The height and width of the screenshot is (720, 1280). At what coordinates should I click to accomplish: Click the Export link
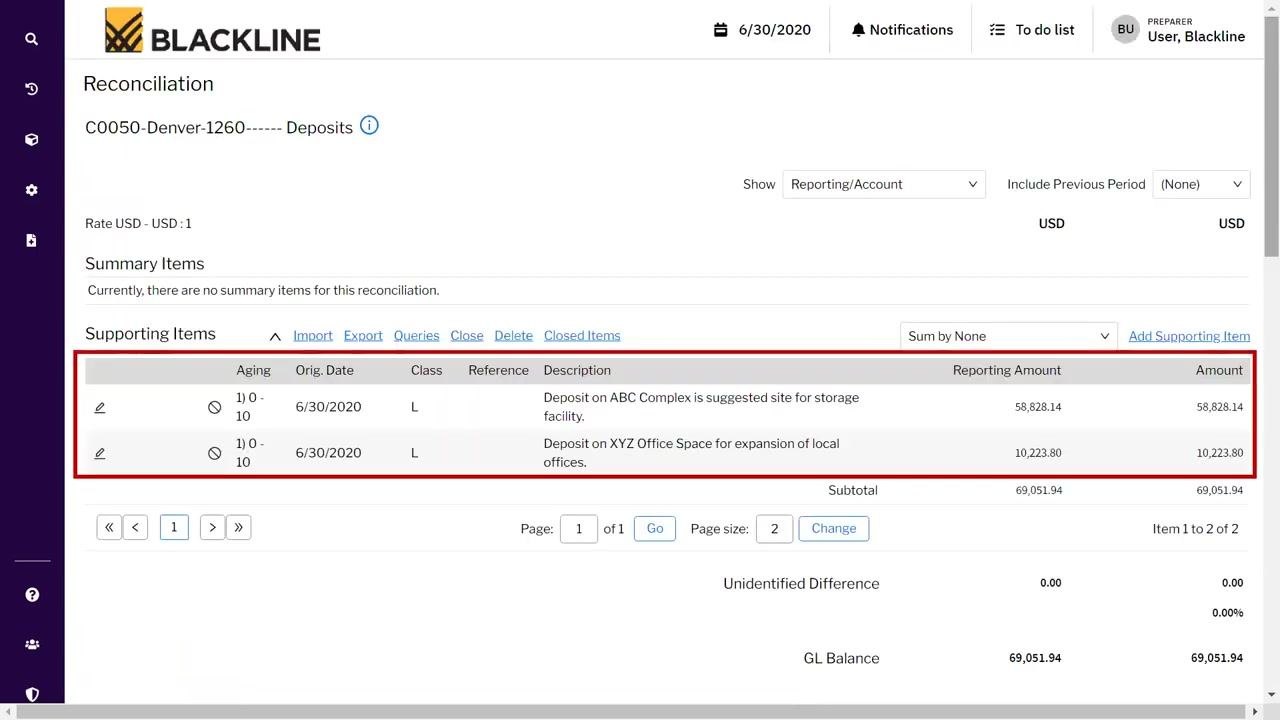tap(363, 336)
